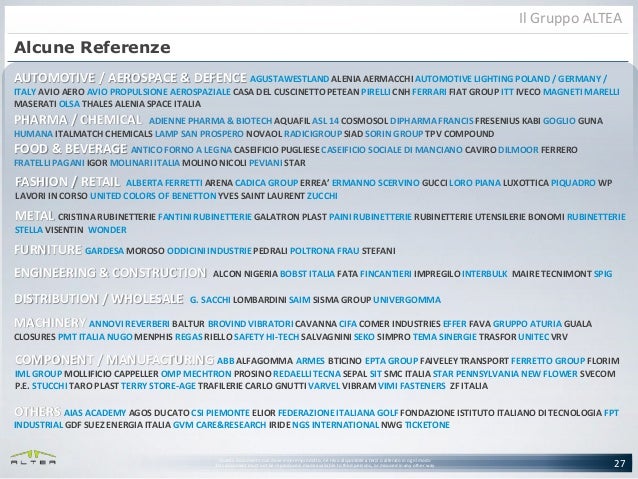
Task: Click the MOLINARI ITALIA reference
Action: pyautogui.click(x=145, y=163)
